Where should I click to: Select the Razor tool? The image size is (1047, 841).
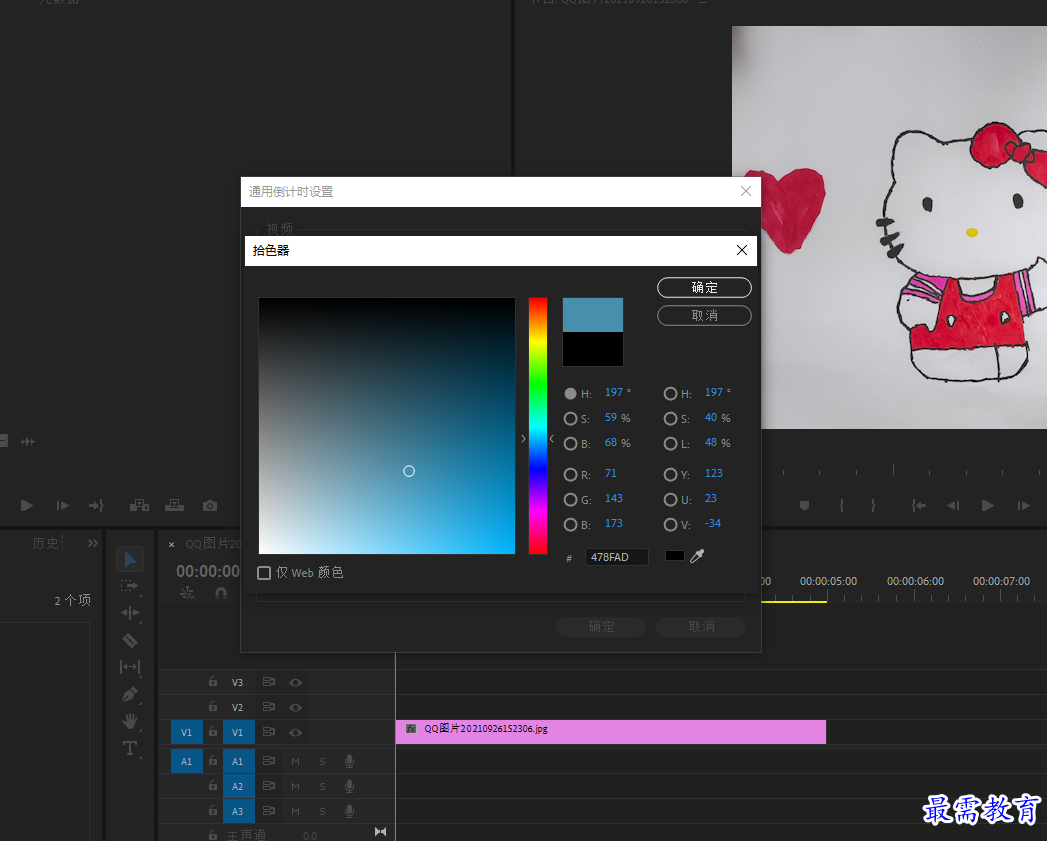pyautogui.click(x=130, y=641)
